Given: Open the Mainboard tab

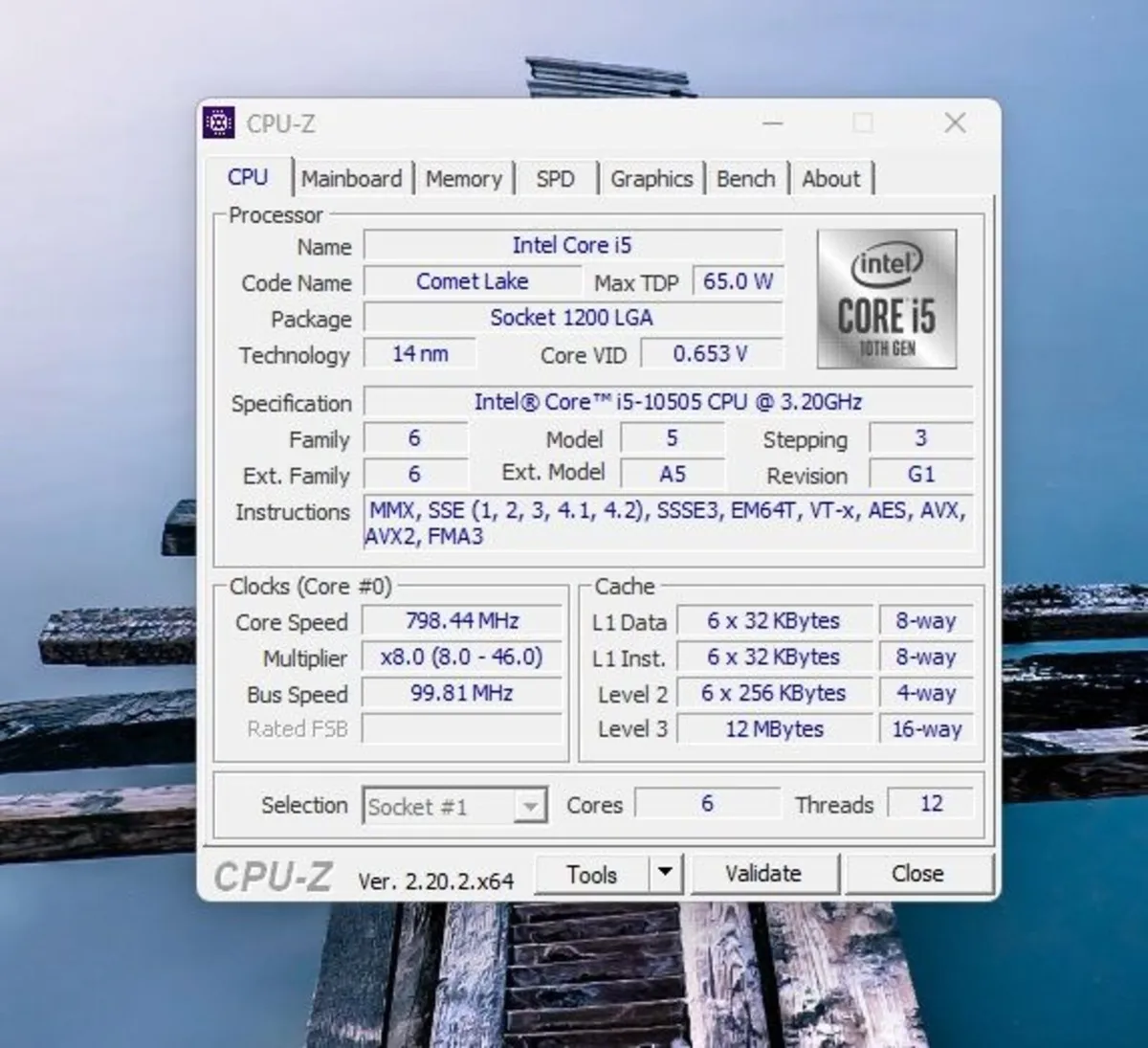Looking at the screenshot, I should point(351,179).
